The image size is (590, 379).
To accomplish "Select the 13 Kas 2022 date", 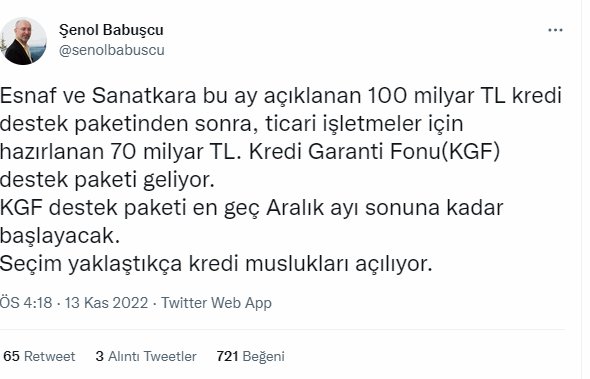I will (x=106, y=303).
